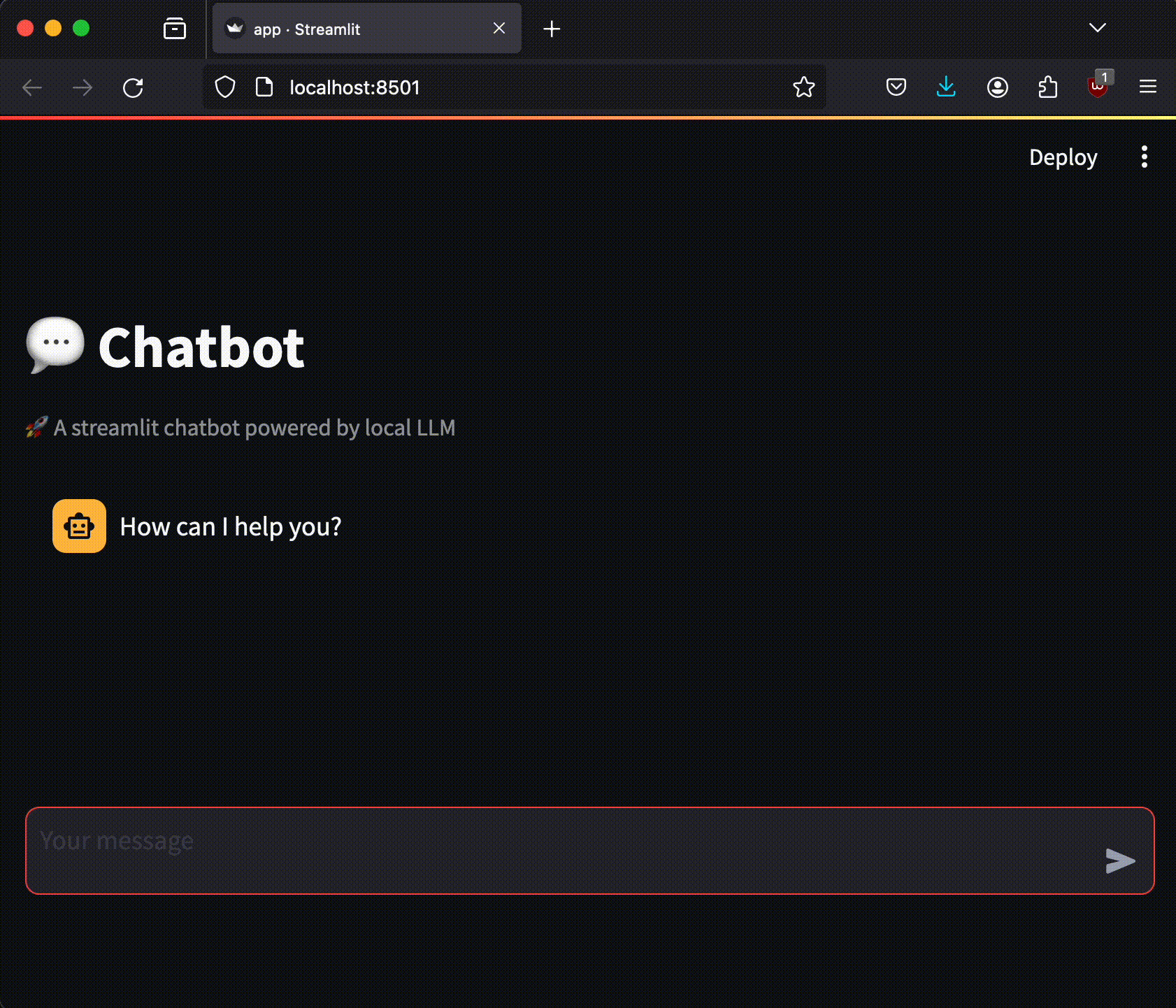The height and width of the screenshot is (1008, 1176).
Task: Expand the tabs list chevron
Action: tap(1097, 28)
